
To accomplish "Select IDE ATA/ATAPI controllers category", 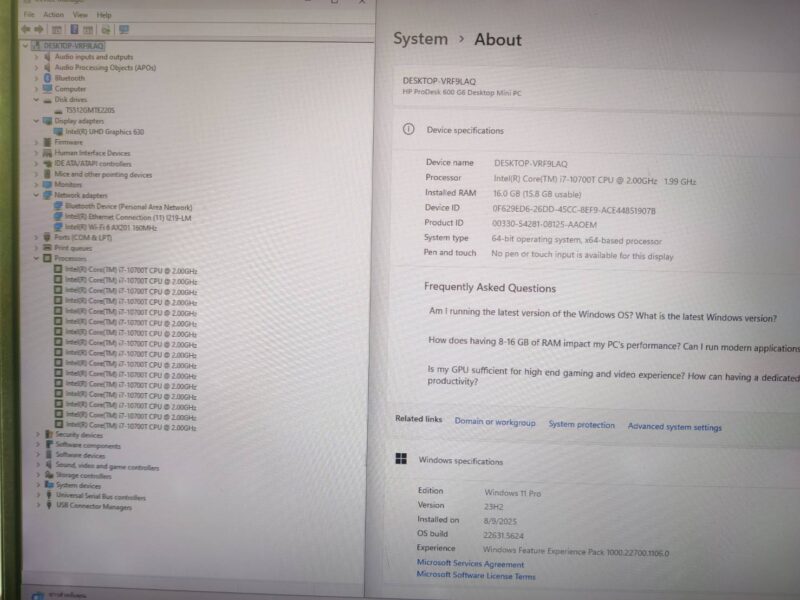I will 93,164.
